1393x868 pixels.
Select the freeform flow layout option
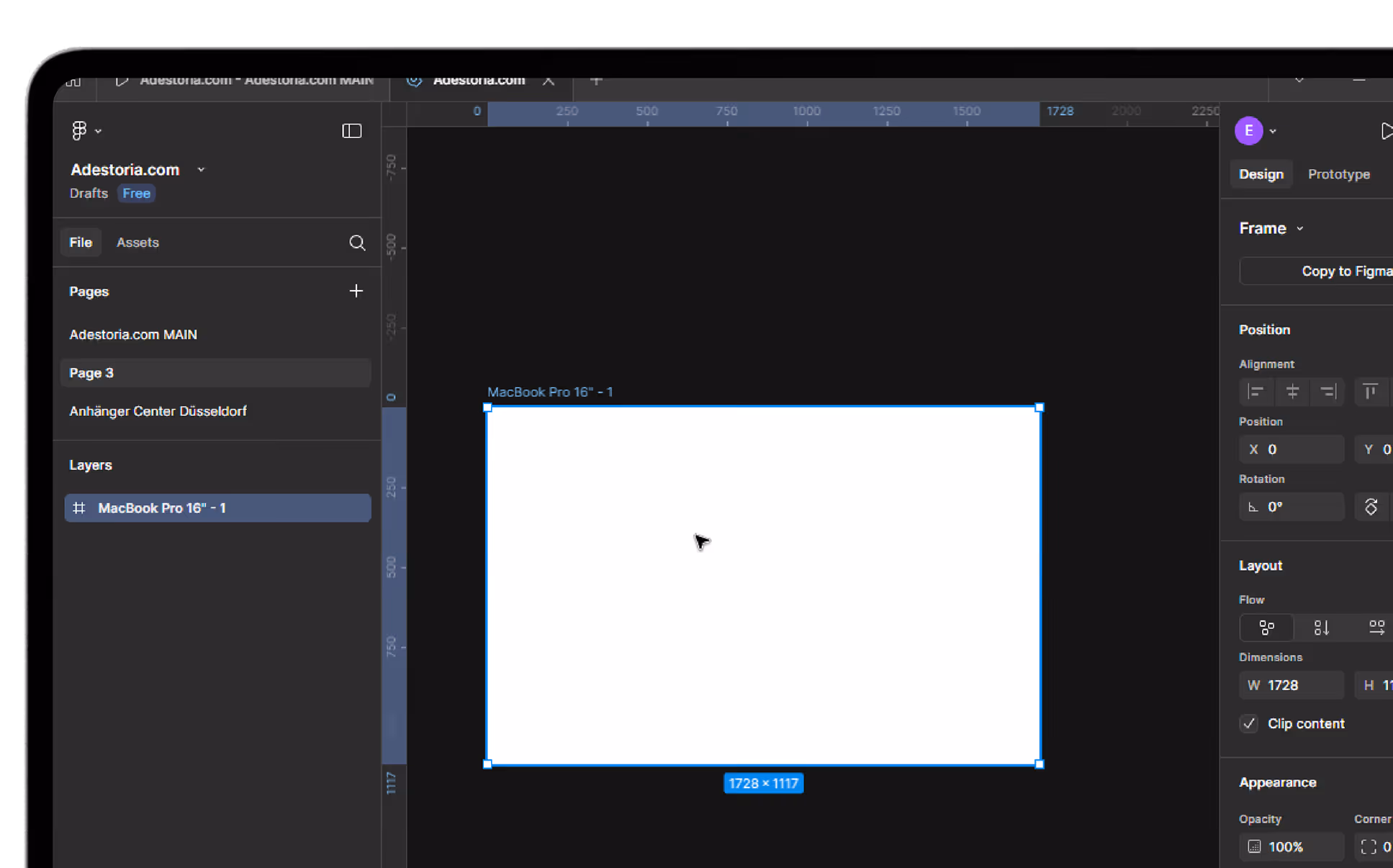click(x=1267, y=628)
